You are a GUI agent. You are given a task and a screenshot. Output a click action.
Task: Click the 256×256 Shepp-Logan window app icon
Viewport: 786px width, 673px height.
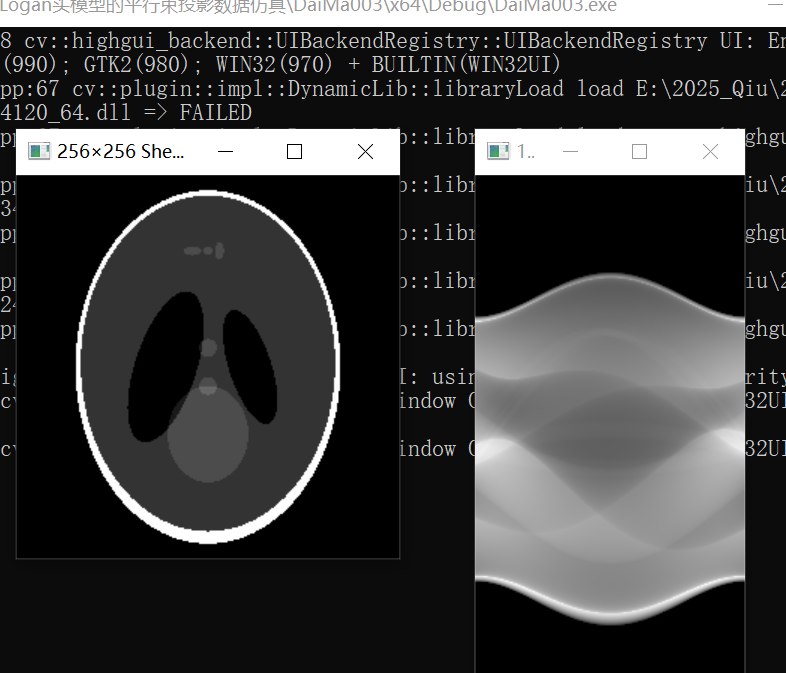pyautogui.click(x=39, y=151)
